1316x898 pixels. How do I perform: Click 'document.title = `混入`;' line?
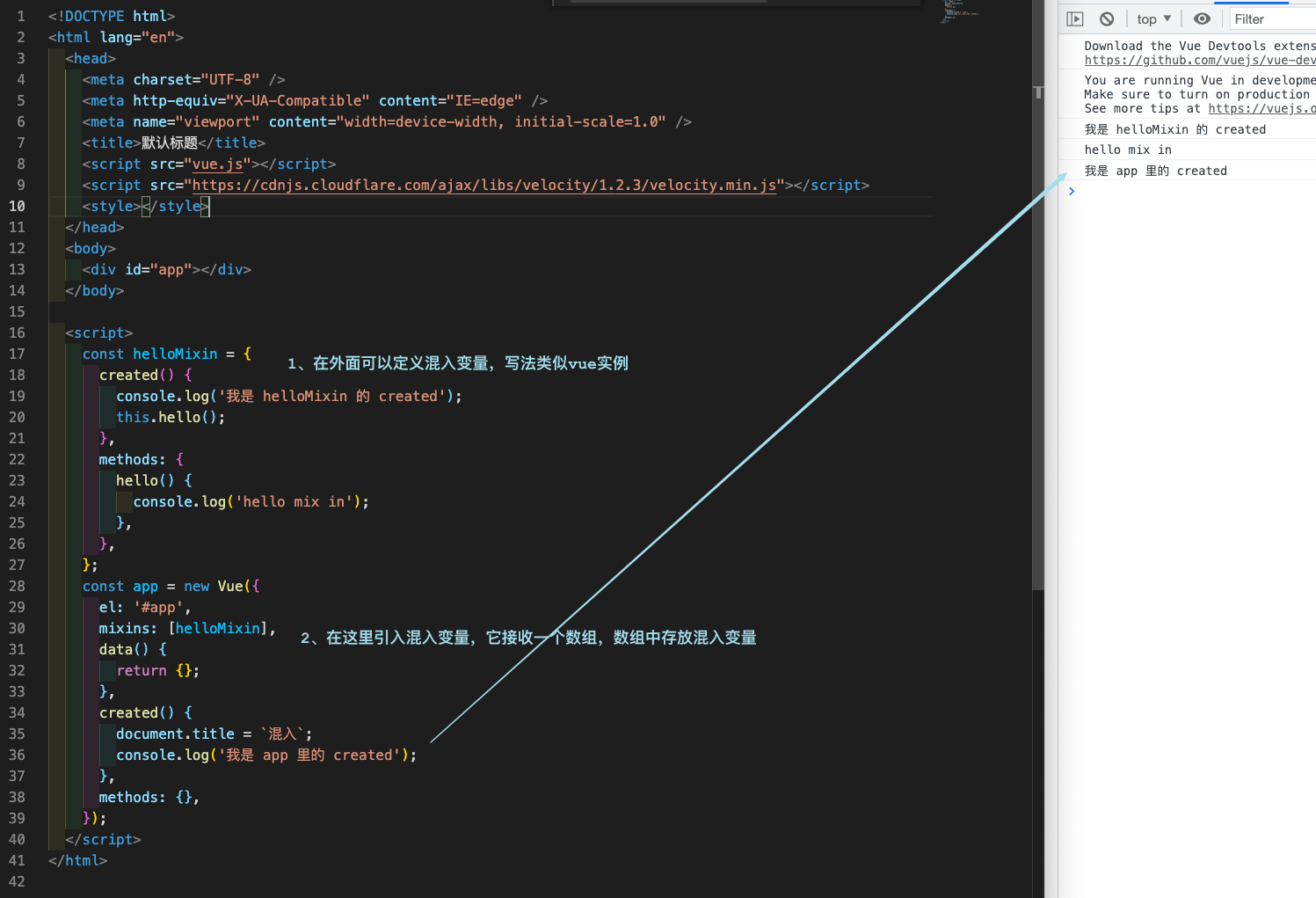point(214,734)
